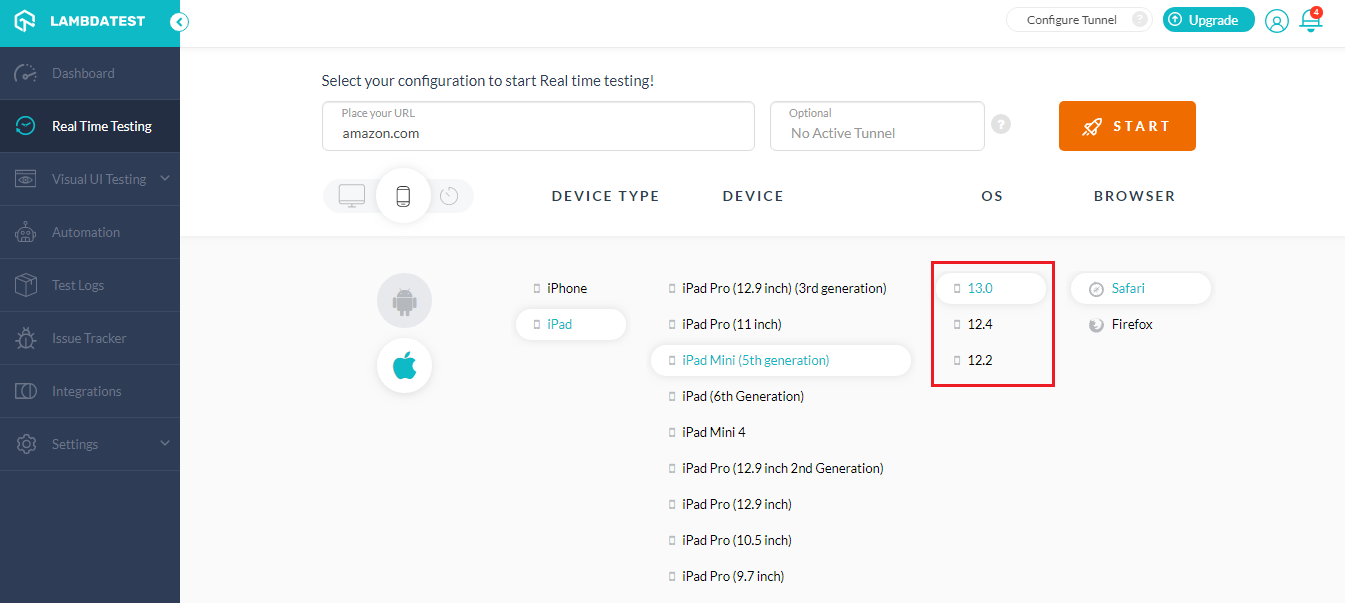Open Dashboard in the sidebar

point(83,73)
